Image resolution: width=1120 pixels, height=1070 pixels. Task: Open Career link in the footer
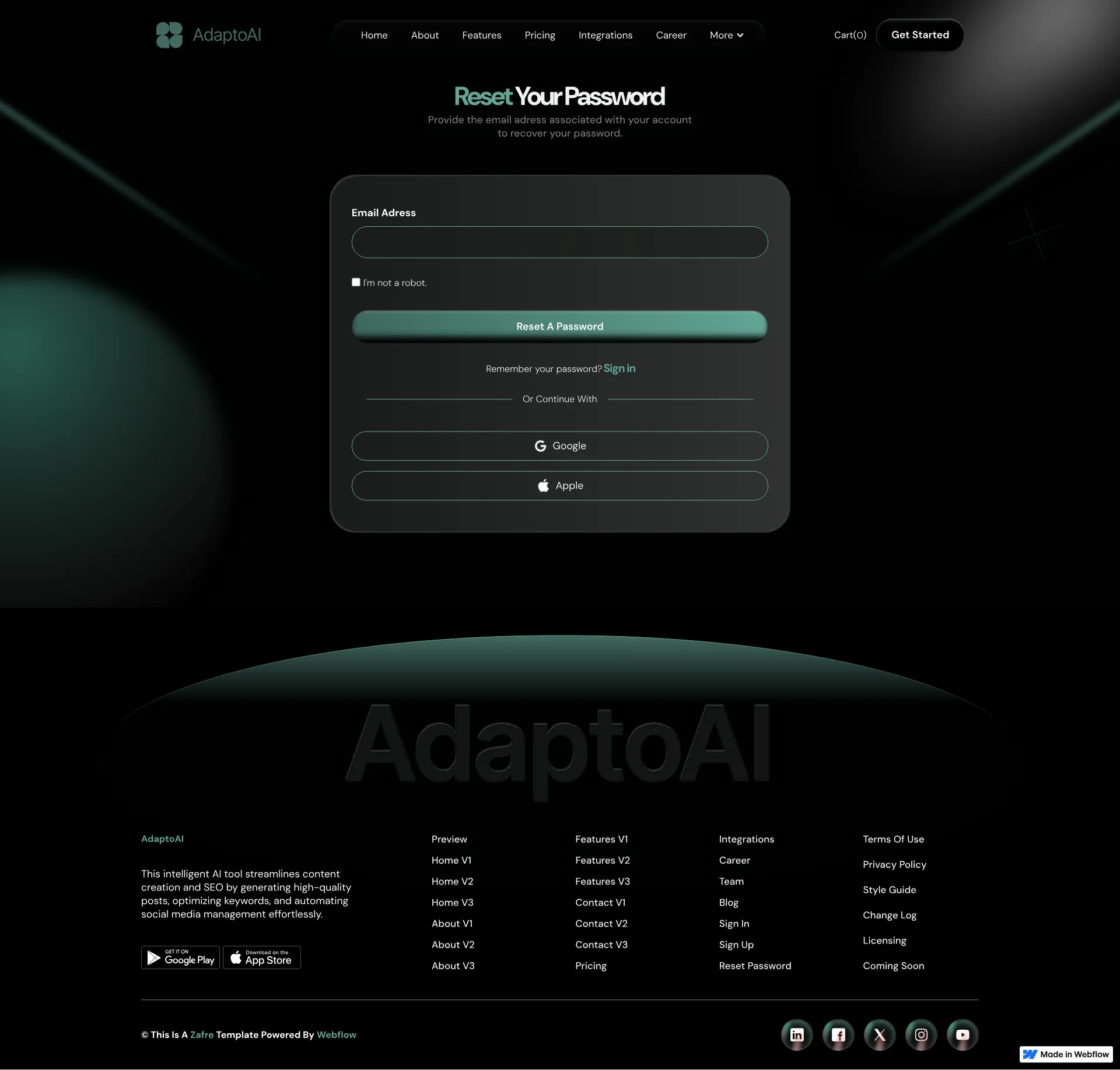coord(734,860)
